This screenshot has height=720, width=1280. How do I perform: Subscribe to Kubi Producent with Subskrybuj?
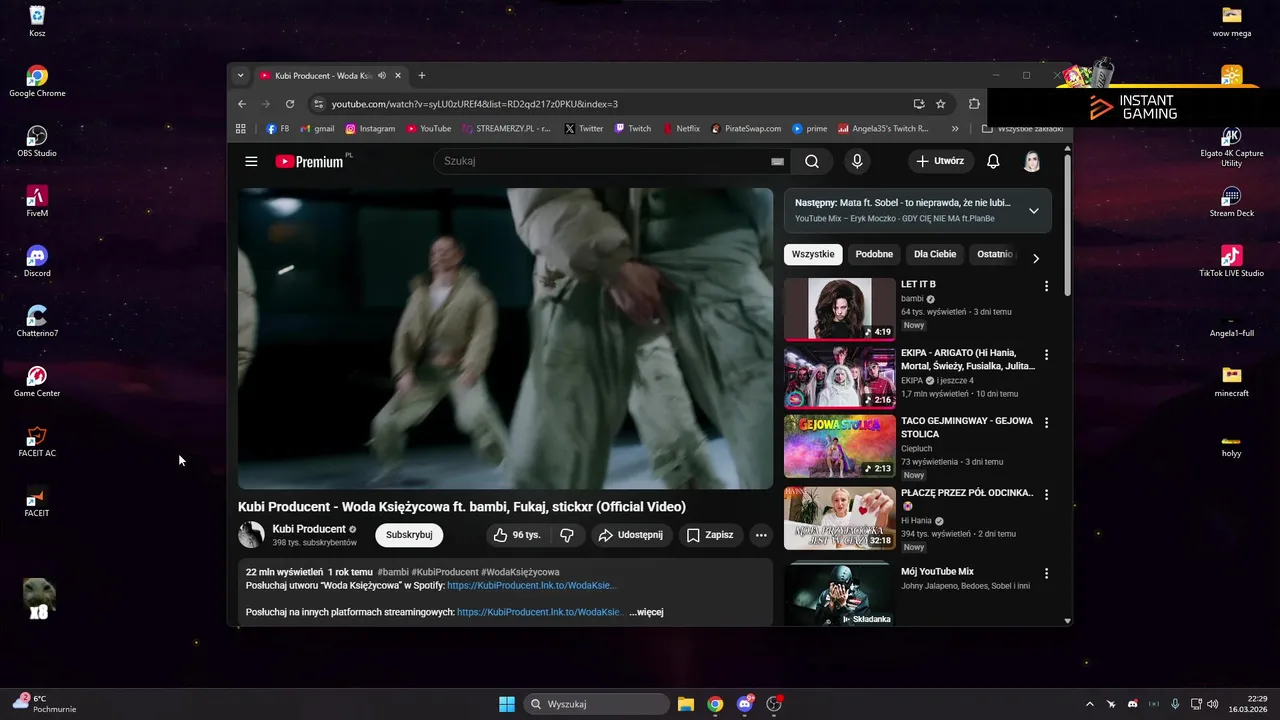[x=409, y=535]
